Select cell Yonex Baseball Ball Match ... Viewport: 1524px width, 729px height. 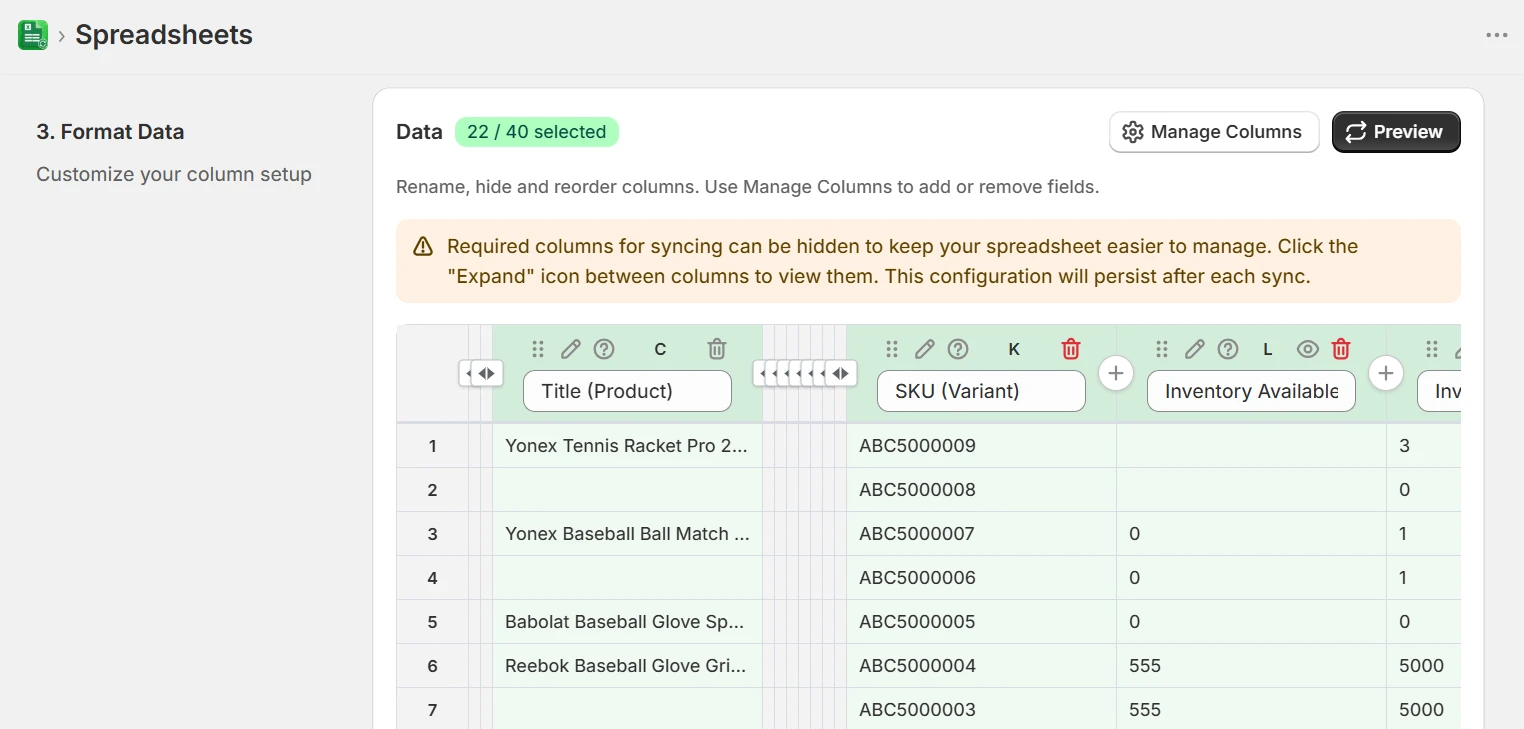(x=627, y=534)
